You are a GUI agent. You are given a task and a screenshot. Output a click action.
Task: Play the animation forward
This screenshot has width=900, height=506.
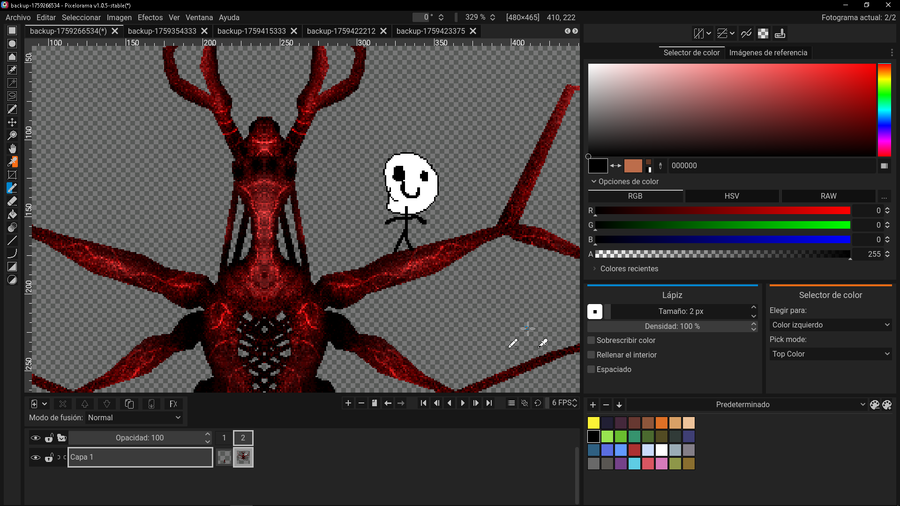(463, 403)
